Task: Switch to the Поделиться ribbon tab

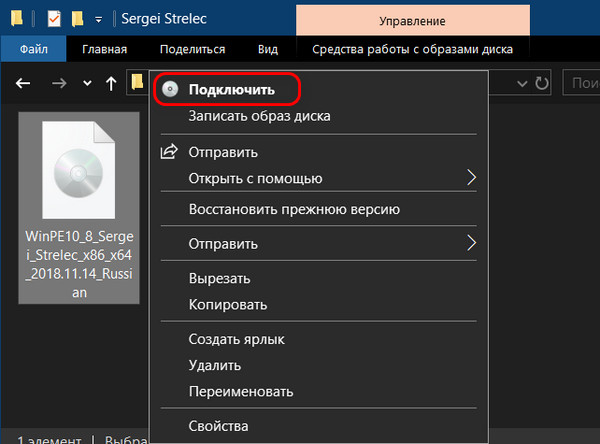Action: (192, 49)
